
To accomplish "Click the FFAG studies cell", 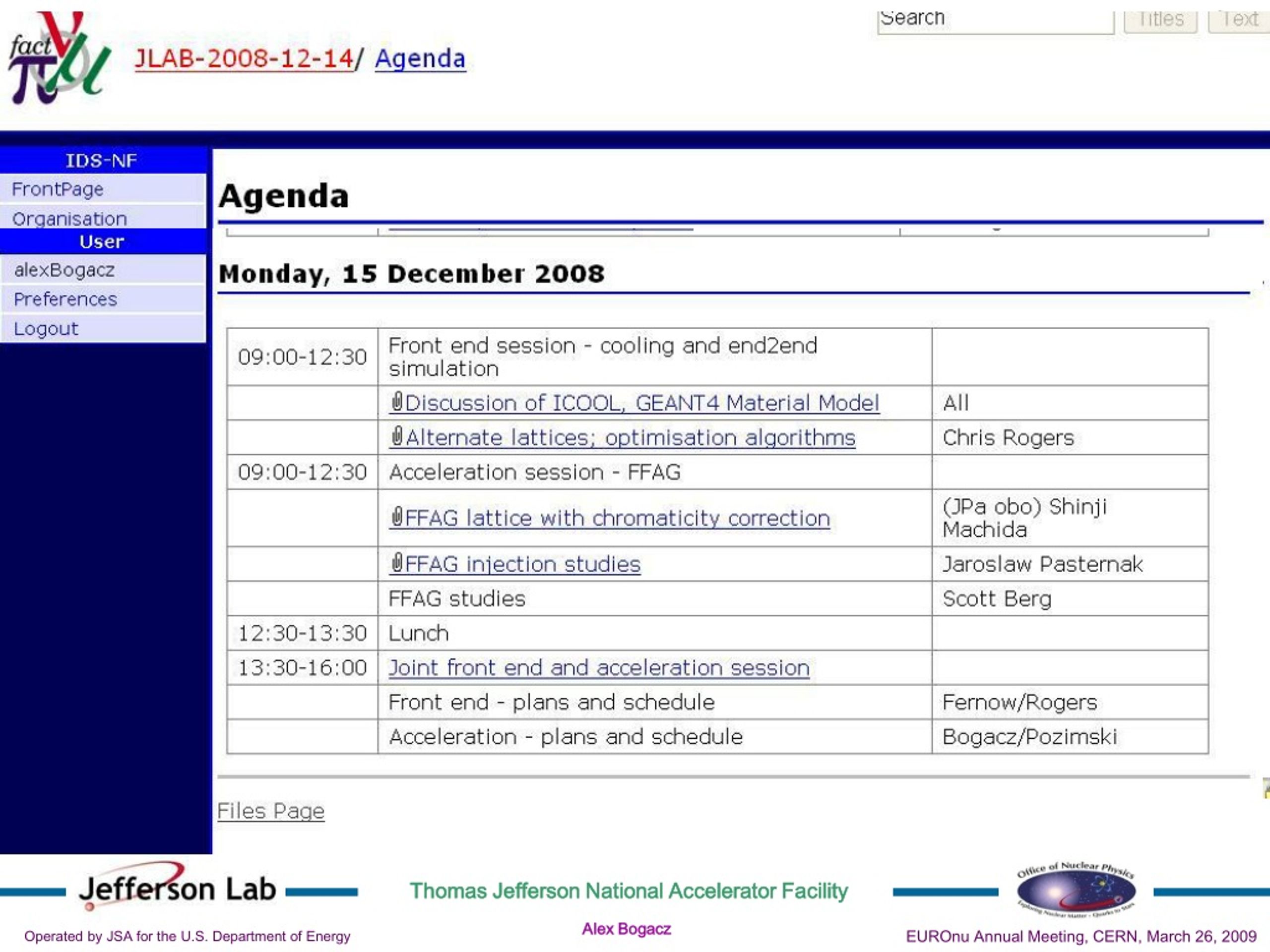I will tap(654, 598).
